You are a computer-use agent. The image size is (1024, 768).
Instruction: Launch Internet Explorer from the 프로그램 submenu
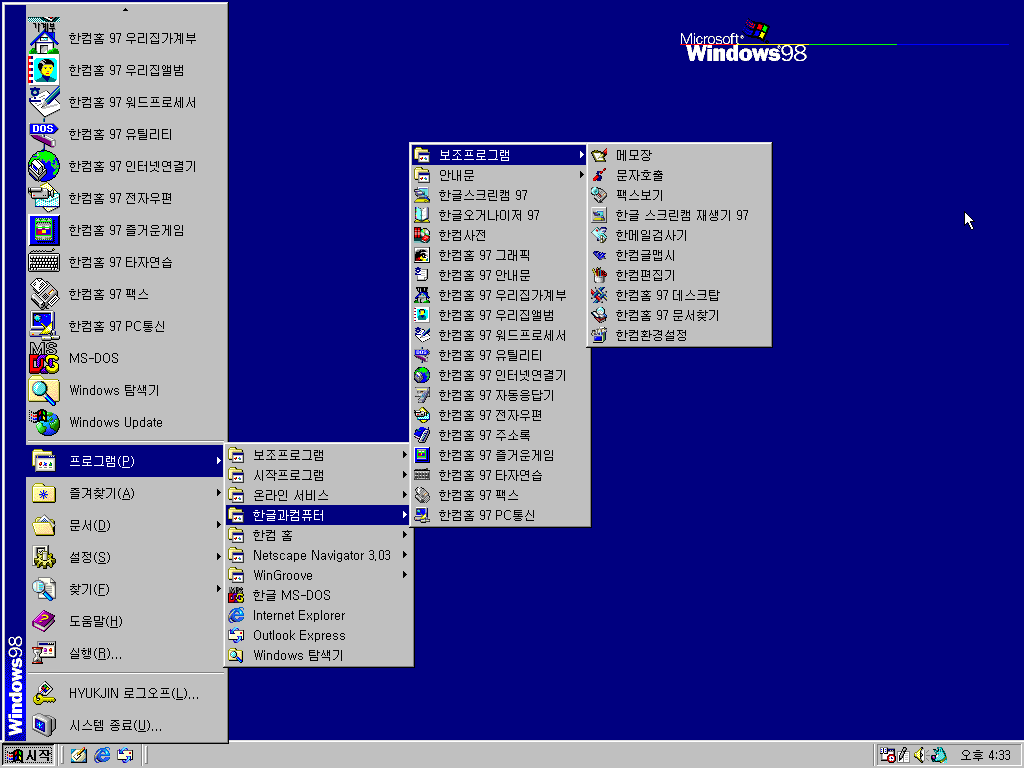318,615
